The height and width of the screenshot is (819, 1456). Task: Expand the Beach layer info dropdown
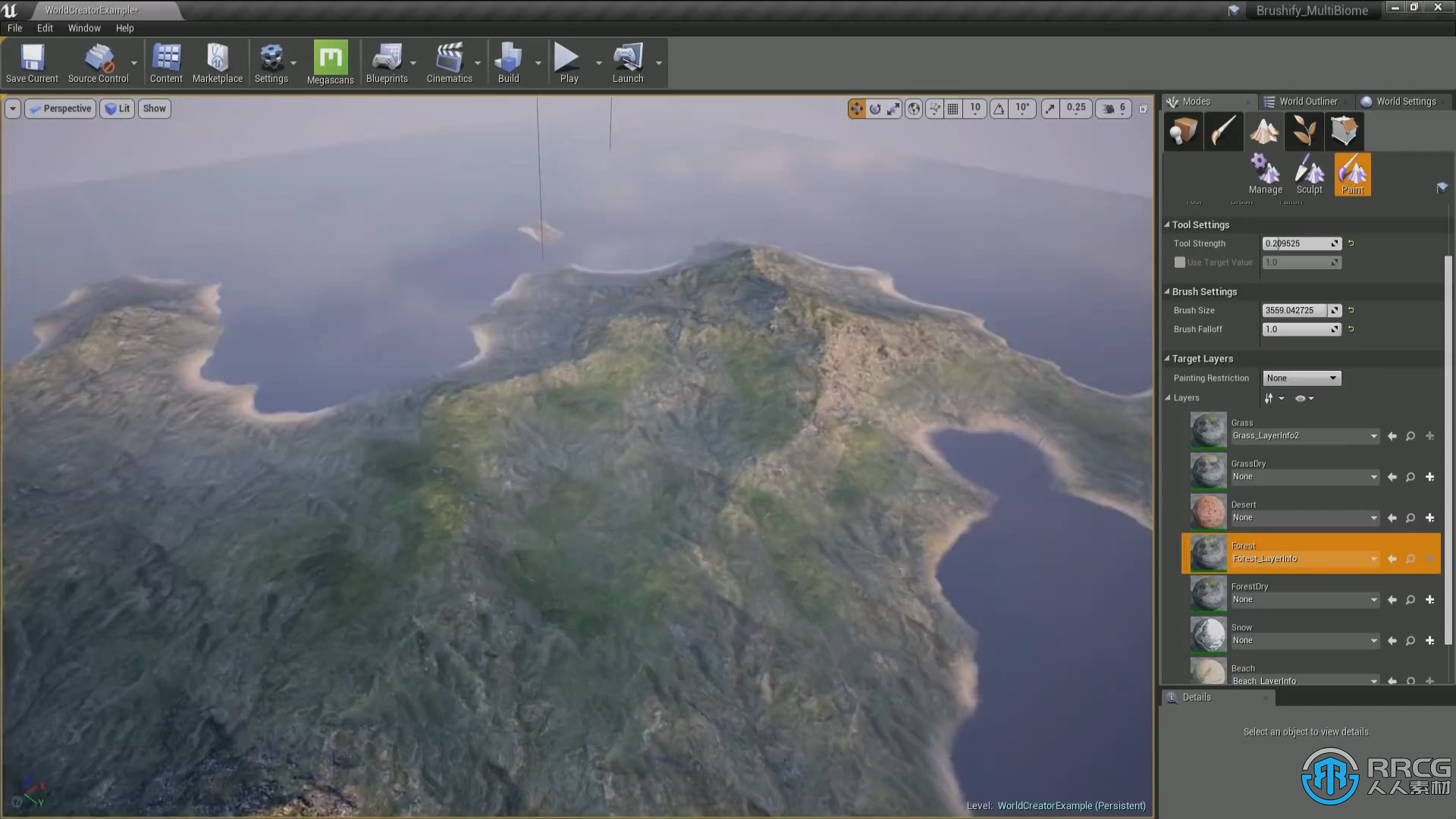[x=1374, y=681]
